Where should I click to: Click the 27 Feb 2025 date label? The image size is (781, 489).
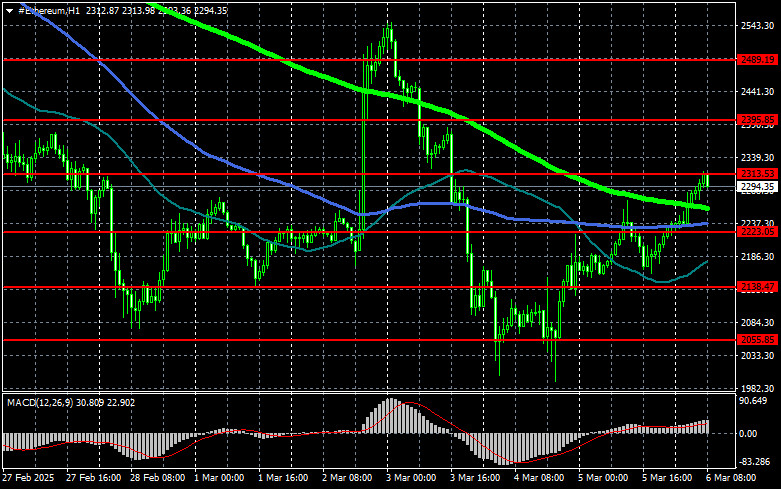click(x=28, y=478)
